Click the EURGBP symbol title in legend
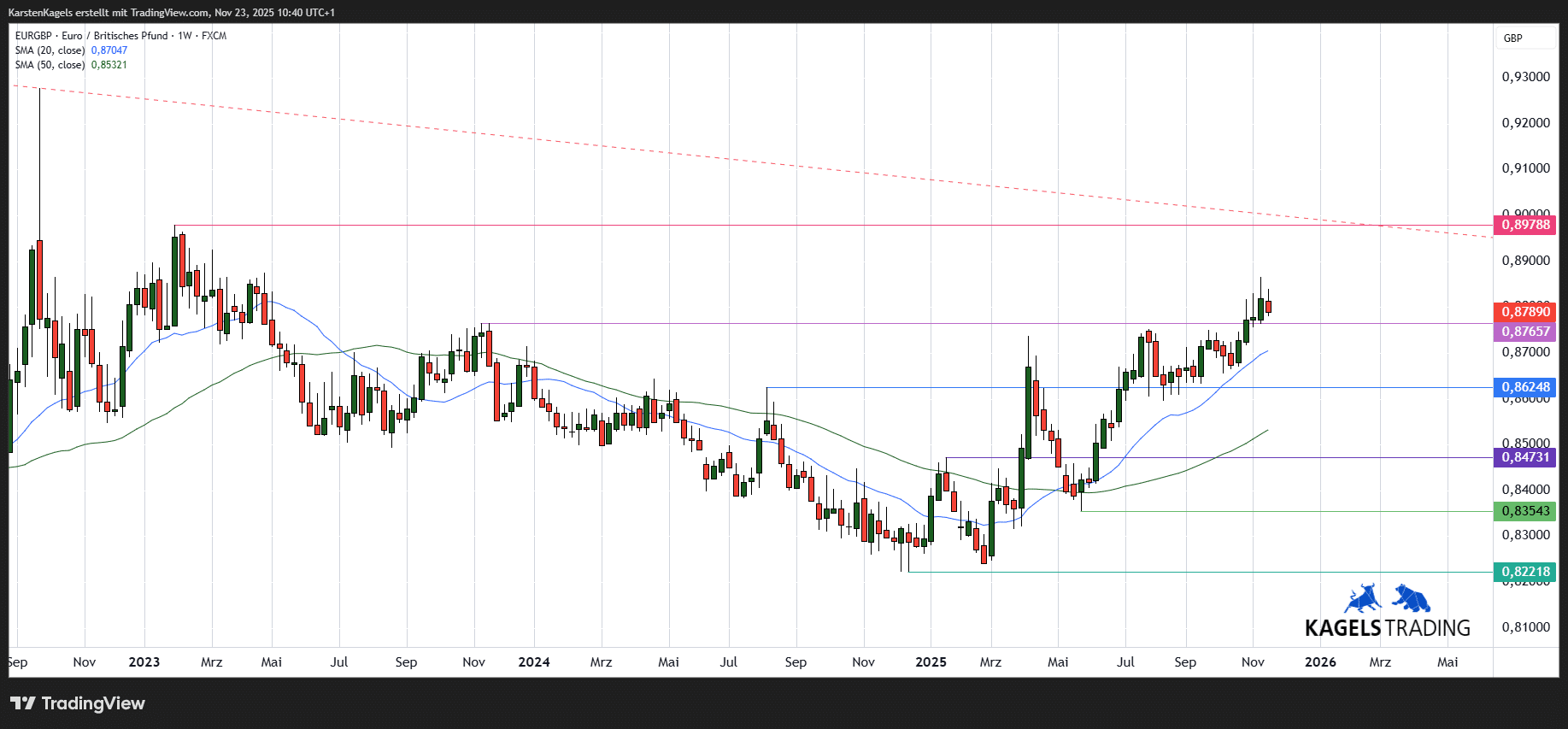This screenshot has height=729, width=1568. pos(33,36)
